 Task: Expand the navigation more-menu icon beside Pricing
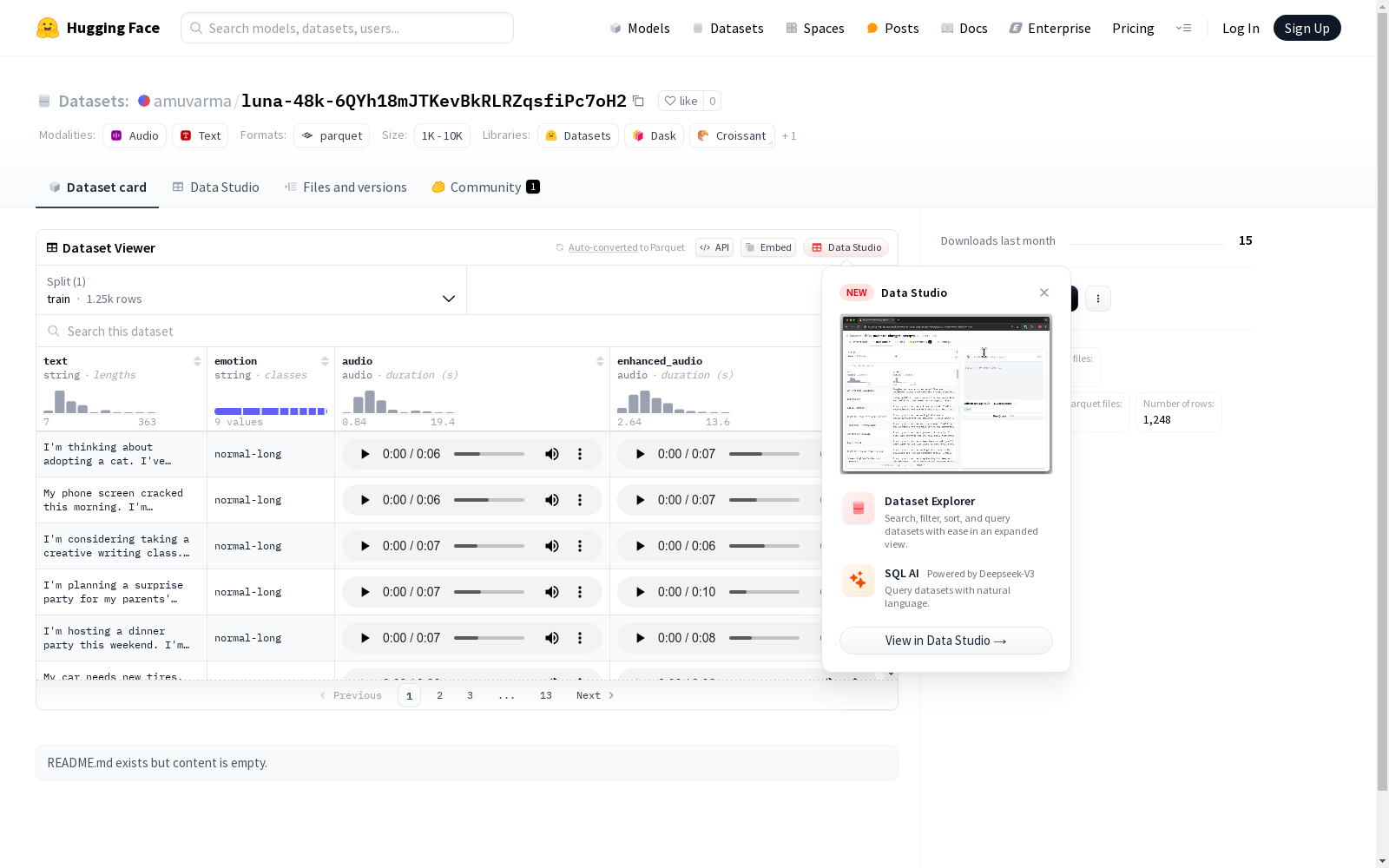[1183, 28]
